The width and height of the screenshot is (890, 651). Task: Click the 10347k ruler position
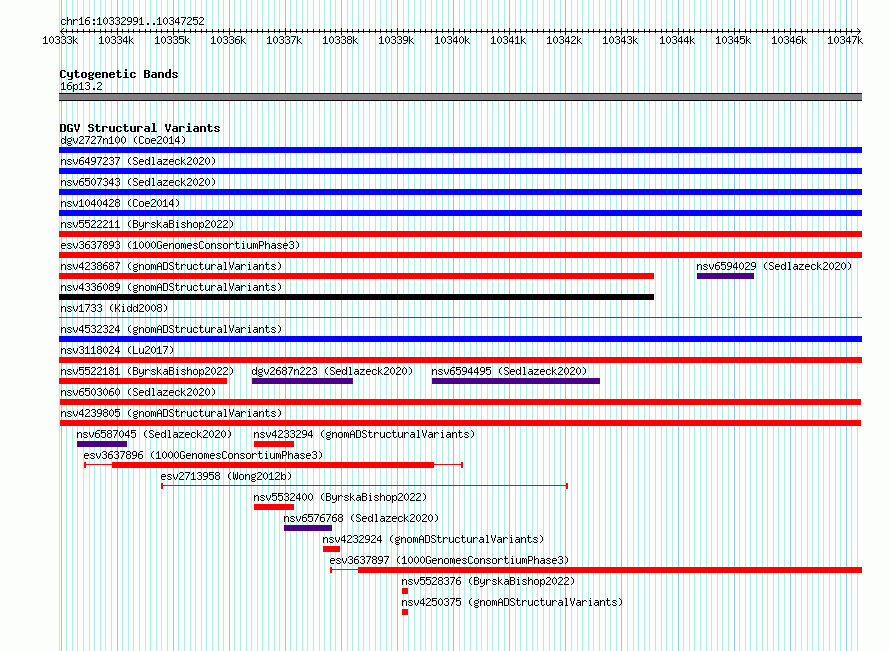click(845, 40)
